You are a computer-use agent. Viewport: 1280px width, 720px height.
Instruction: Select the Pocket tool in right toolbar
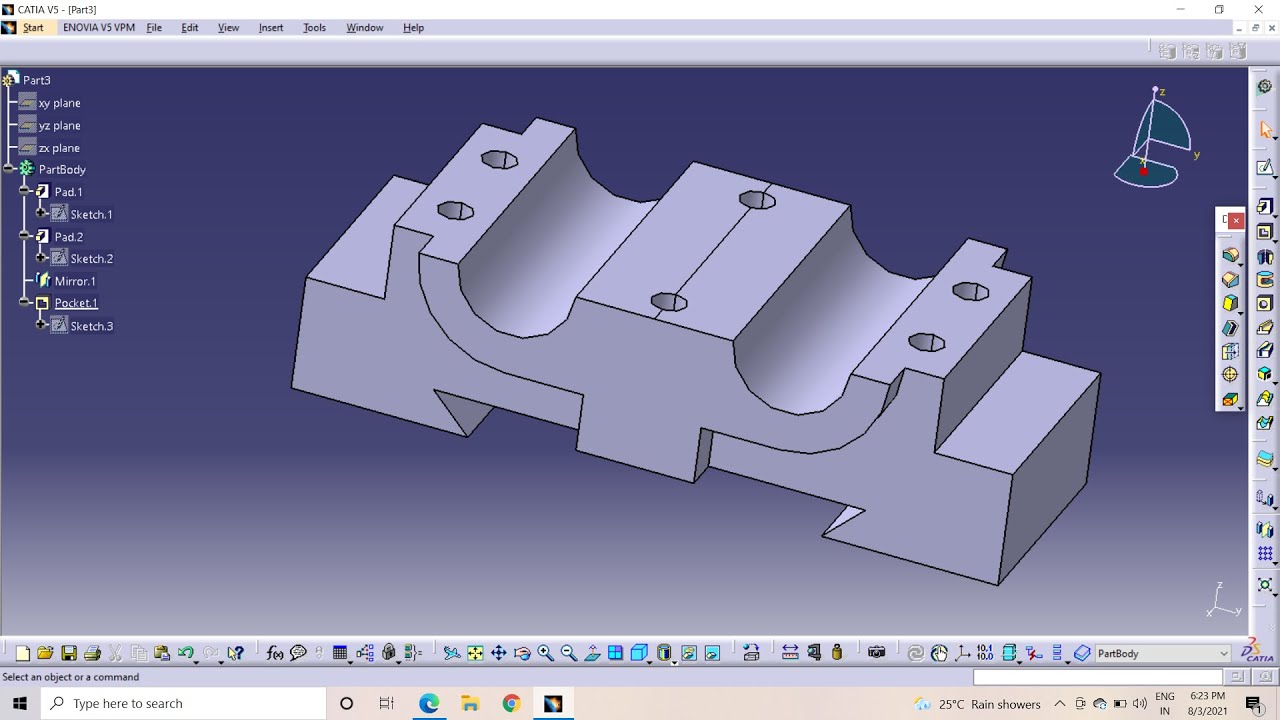point(1265,232)
